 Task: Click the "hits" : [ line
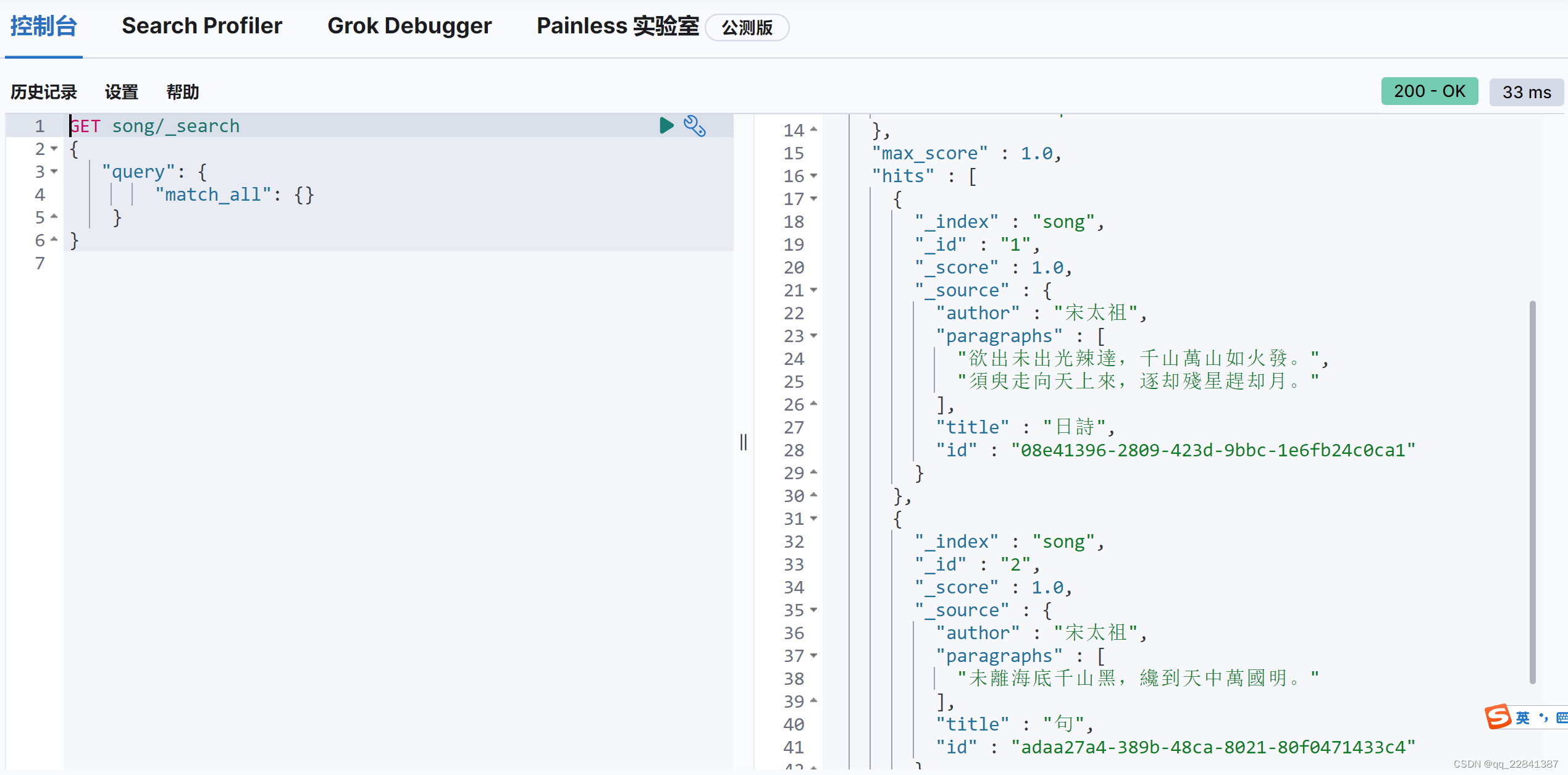pos(924,176)
